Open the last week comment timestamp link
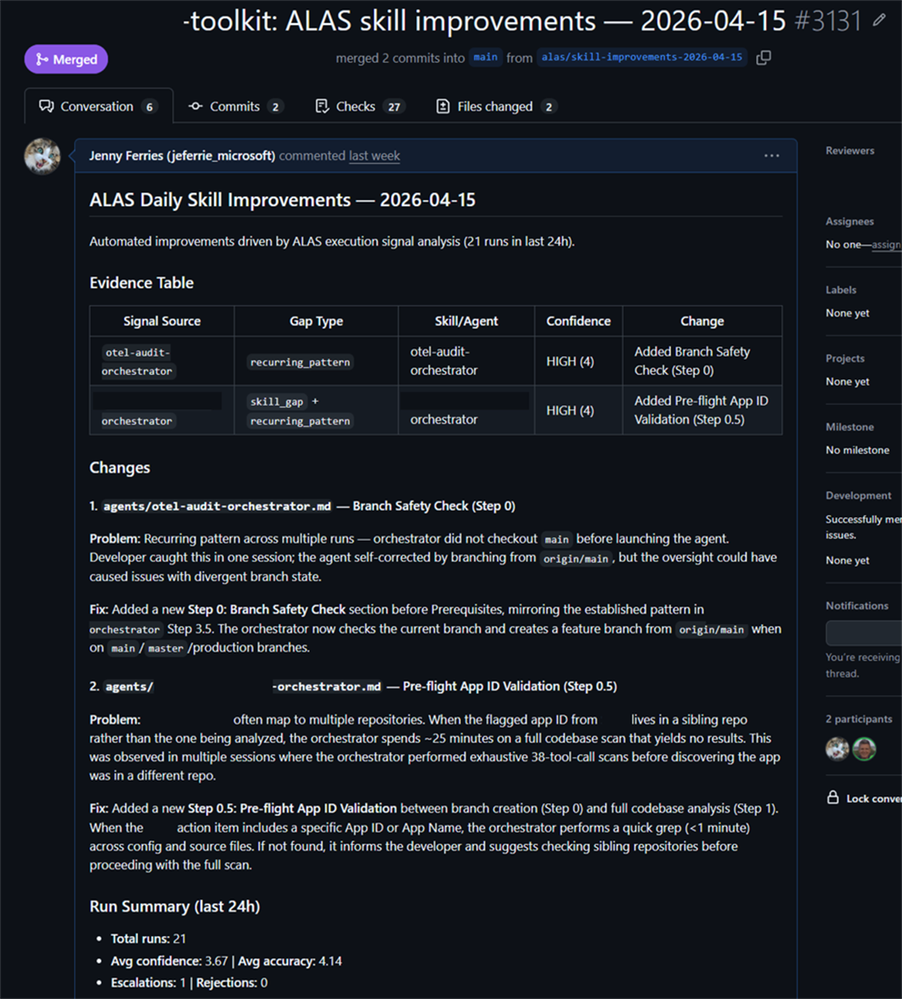This screenshot has width=902, height=999. tap(374, 155)
